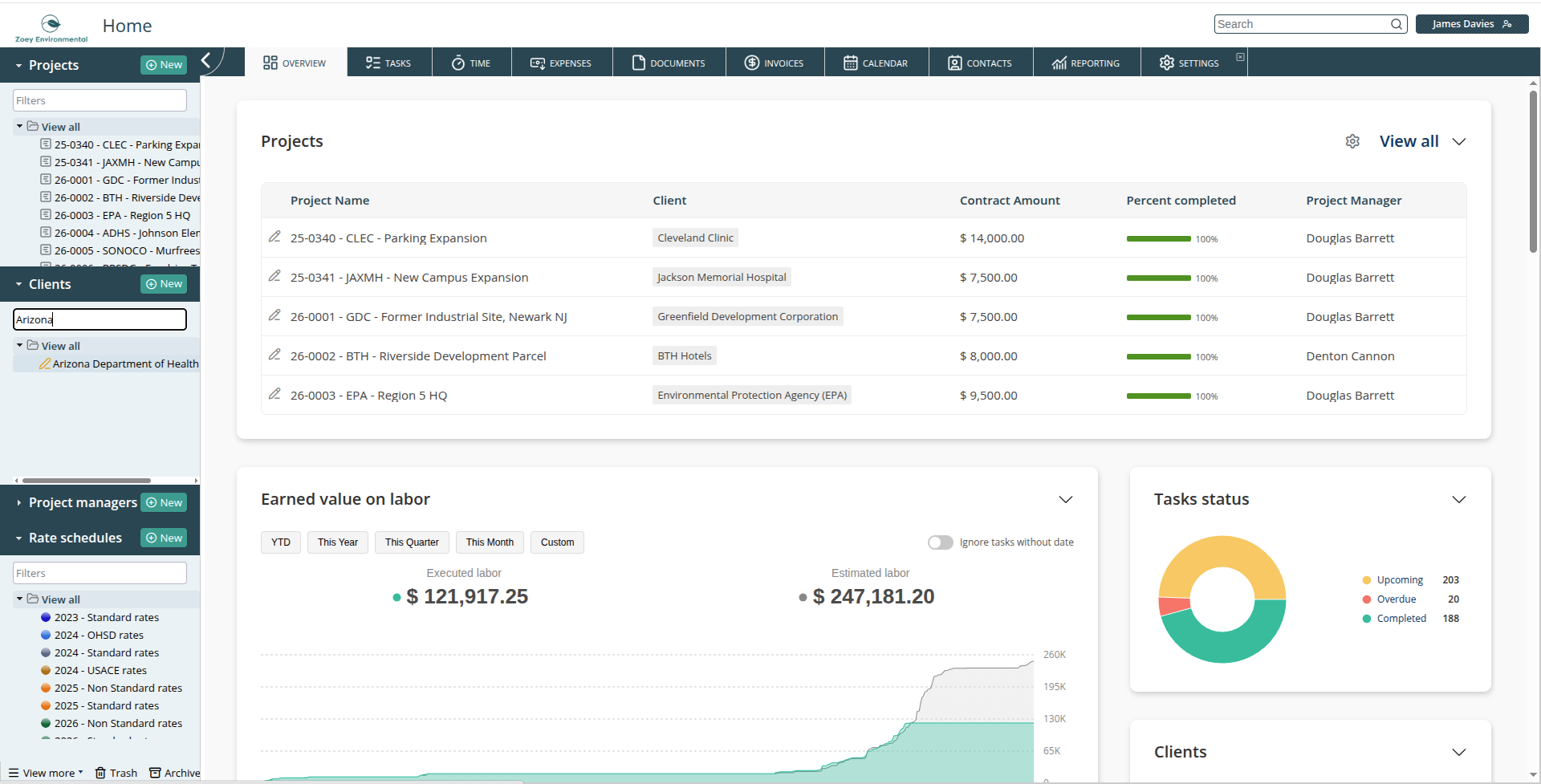Viewport: 1541px width, 784px height.
Task: Open the Calendar tab
Action: (x=876, y=63)
